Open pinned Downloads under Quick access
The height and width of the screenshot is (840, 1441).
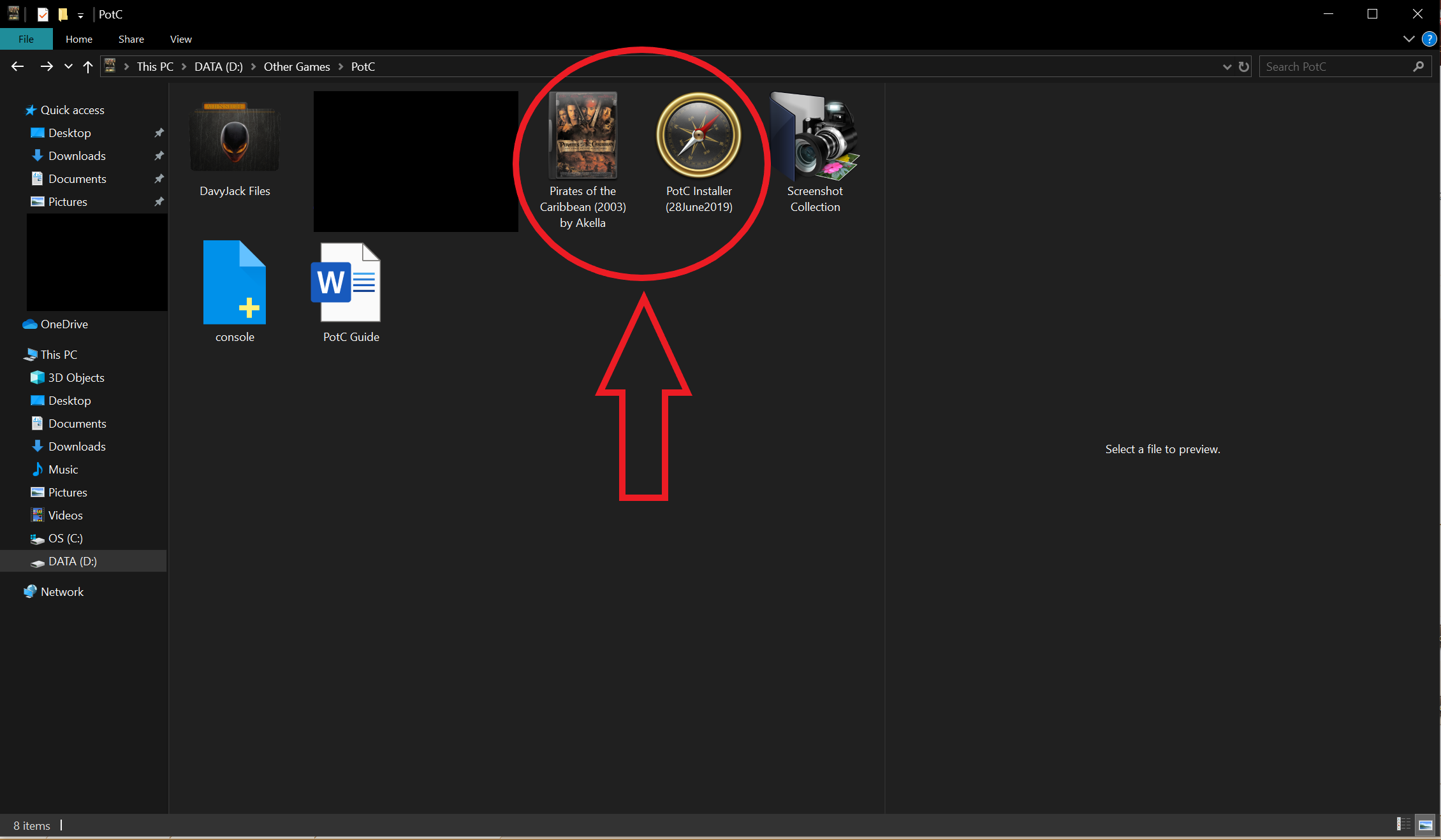(x=77, y=156)
